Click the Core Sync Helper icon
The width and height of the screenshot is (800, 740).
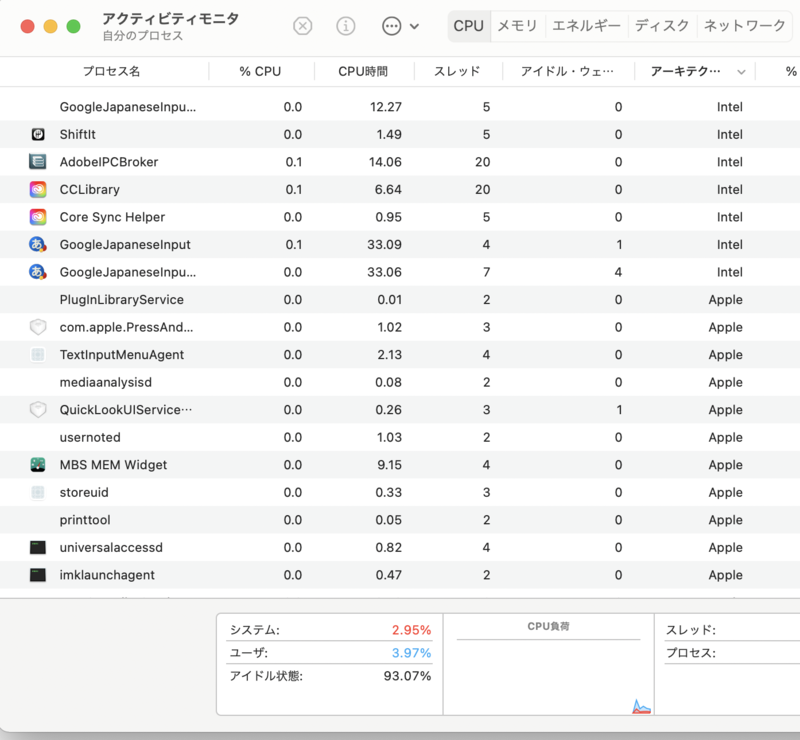(38, 217)
